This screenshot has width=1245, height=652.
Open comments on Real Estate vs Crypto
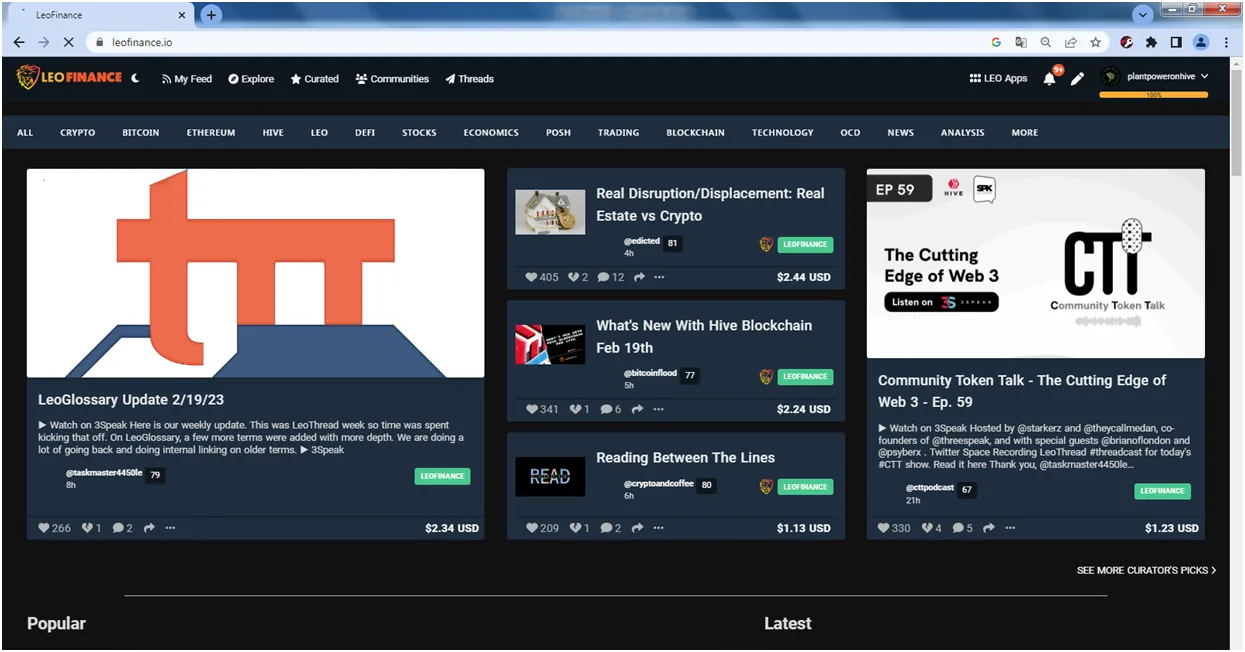point(603,277)
